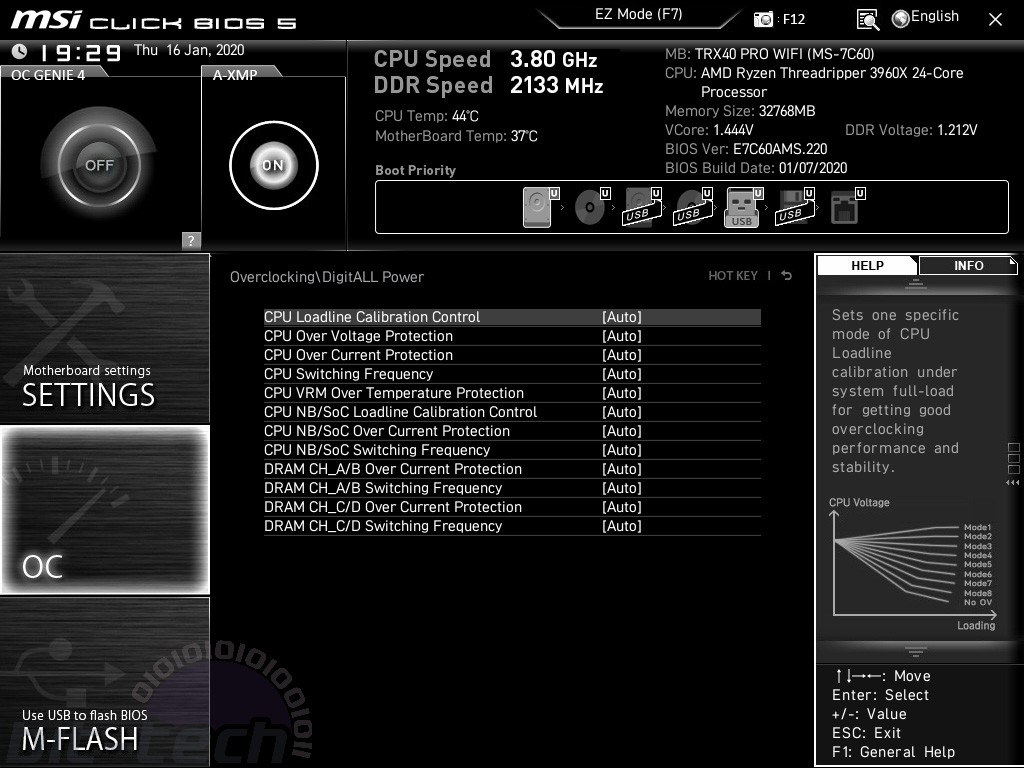Switch to the INFO tab
1024x768 pixels.
tap(968, 266)
